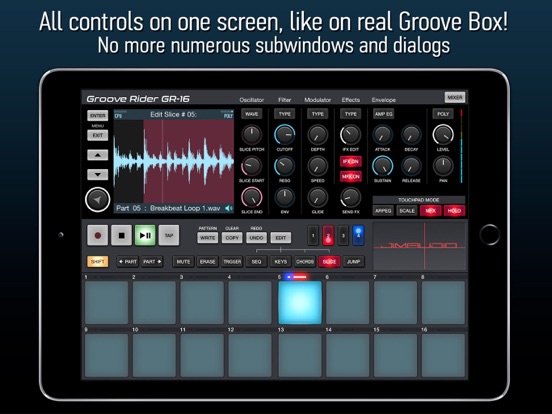Image resolution: width=552 pixels, height=414 pixels.
Task: Toggle HOLD touchpad mode
Action: click(454, 211)
